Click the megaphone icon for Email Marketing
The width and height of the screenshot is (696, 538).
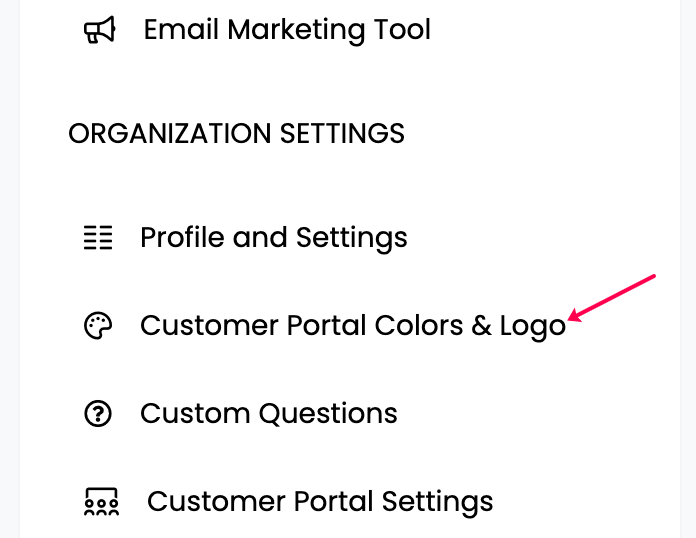pyautogui.click(x=100, y=30)
